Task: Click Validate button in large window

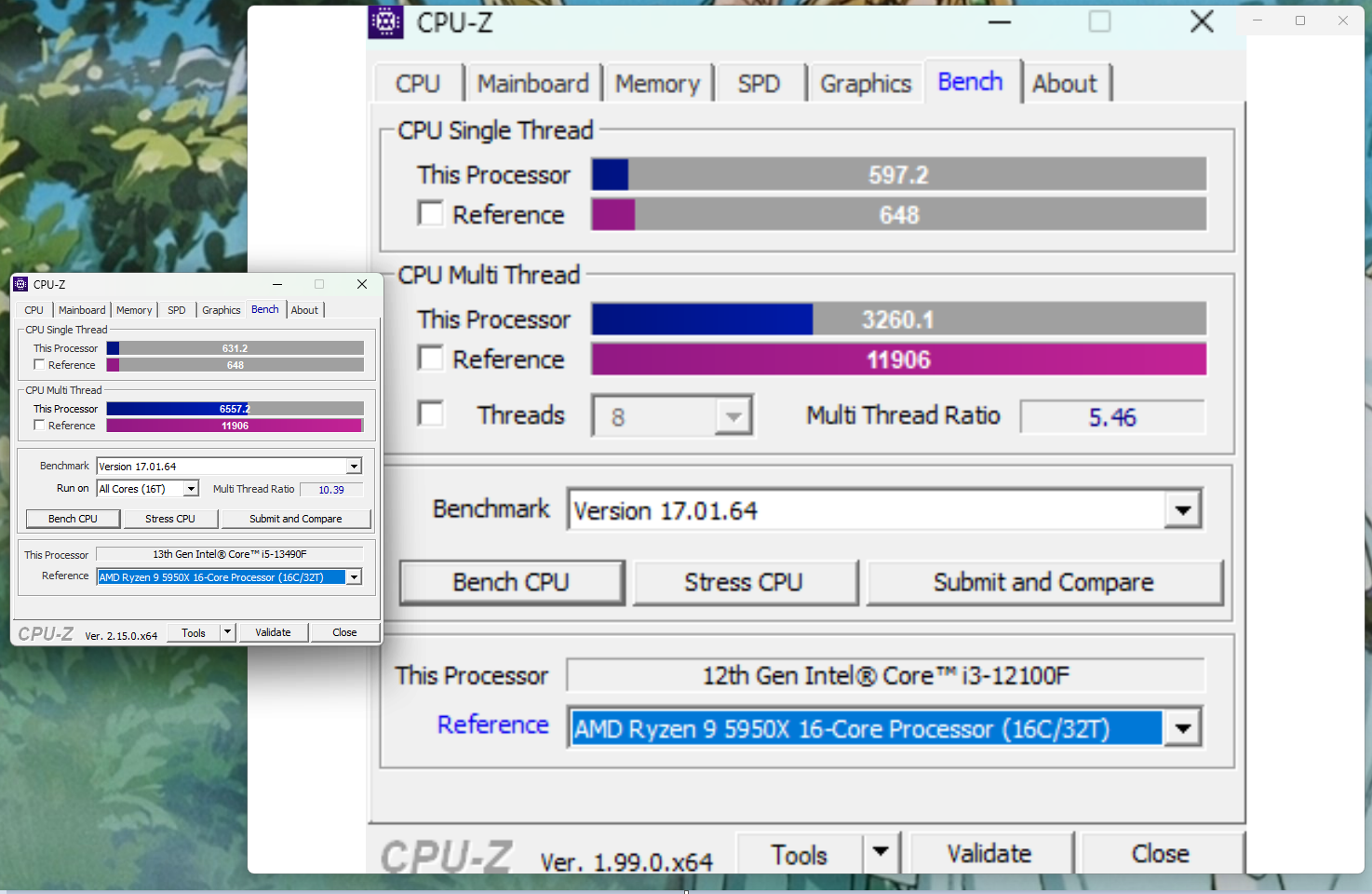Action: pyautogui.click(x=989, y=853)
